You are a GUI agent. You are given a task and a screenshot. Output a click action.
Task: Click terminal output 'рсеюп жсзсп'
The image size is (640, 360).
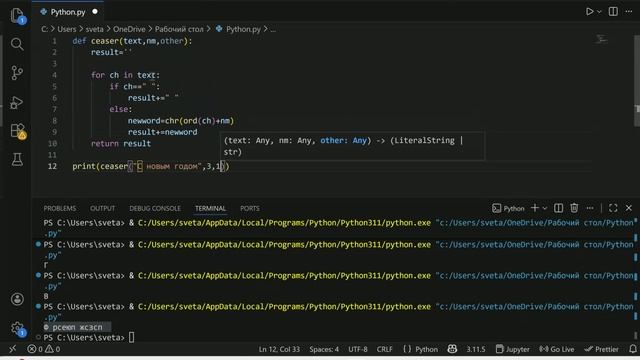[x=78, y=327]
